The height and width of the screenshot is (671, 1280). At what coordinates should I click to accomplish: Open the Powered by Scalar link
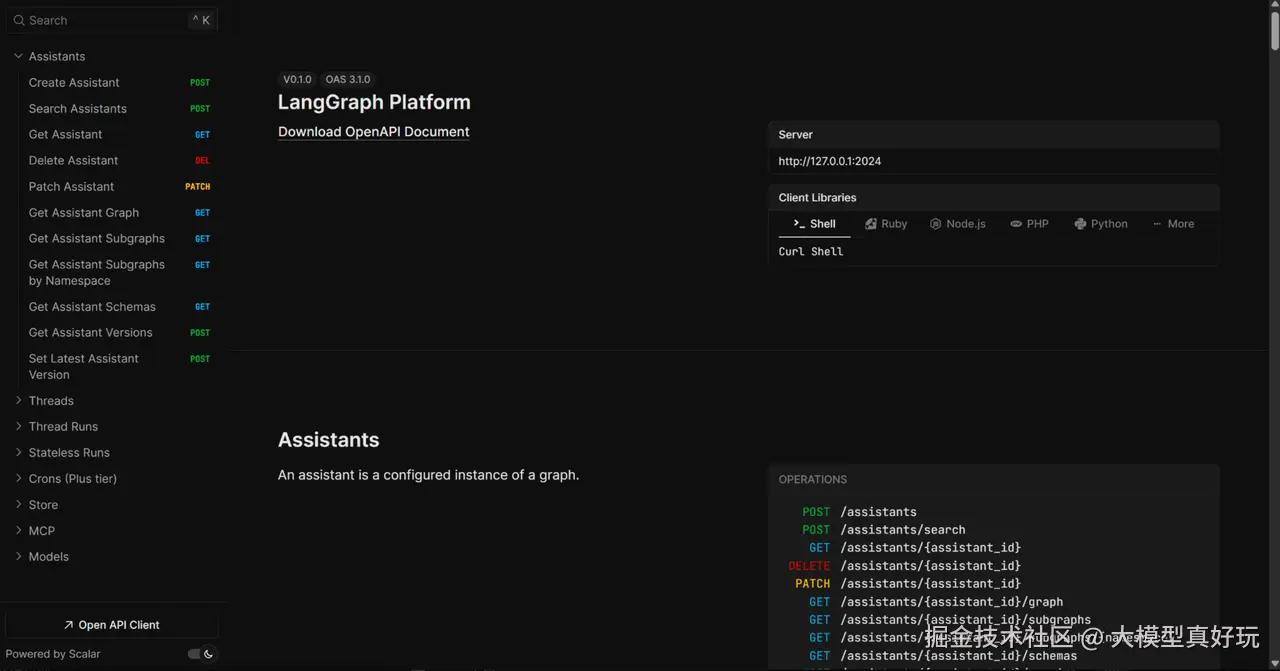[x=53, y=654]
